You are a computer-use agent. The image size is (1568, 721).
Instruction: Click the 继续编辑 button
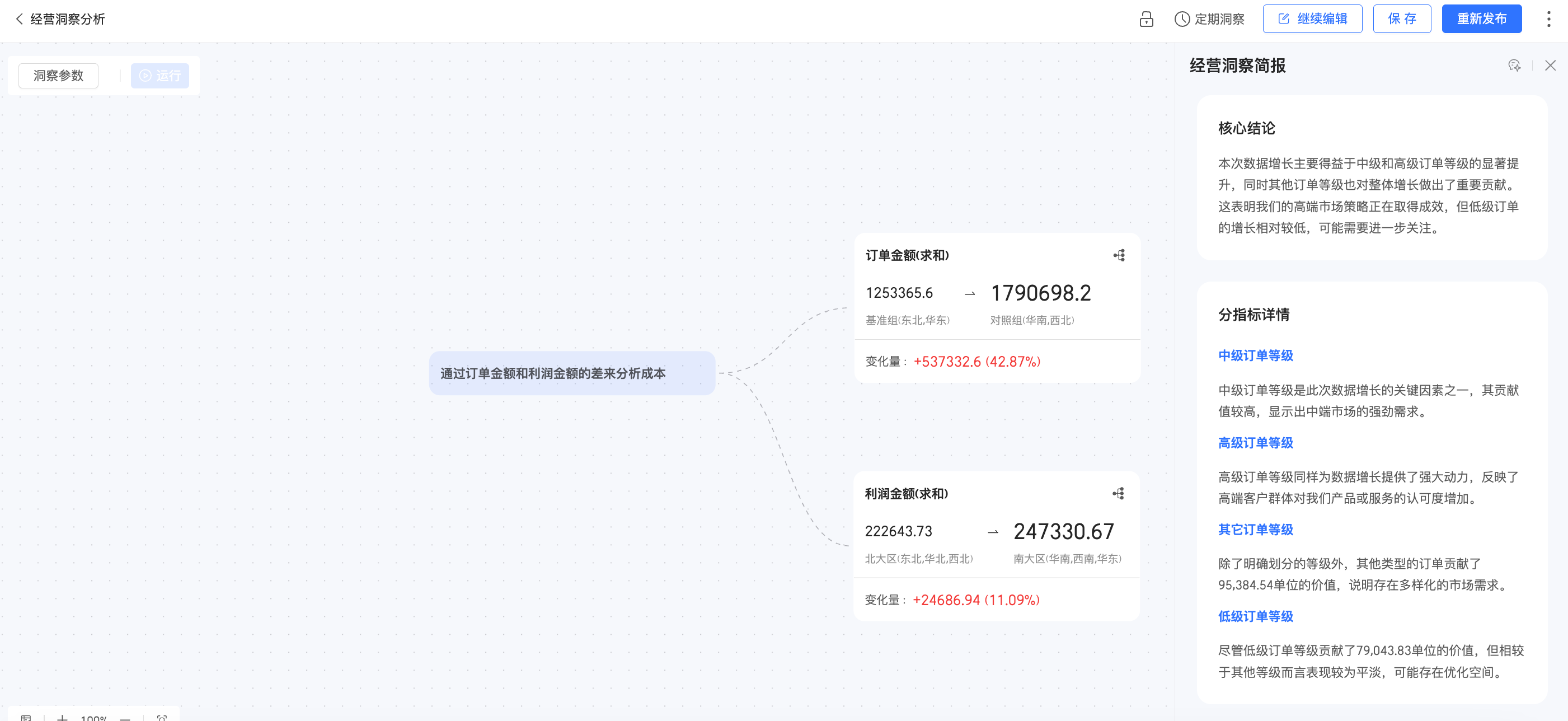click(x=1312, y=19)
